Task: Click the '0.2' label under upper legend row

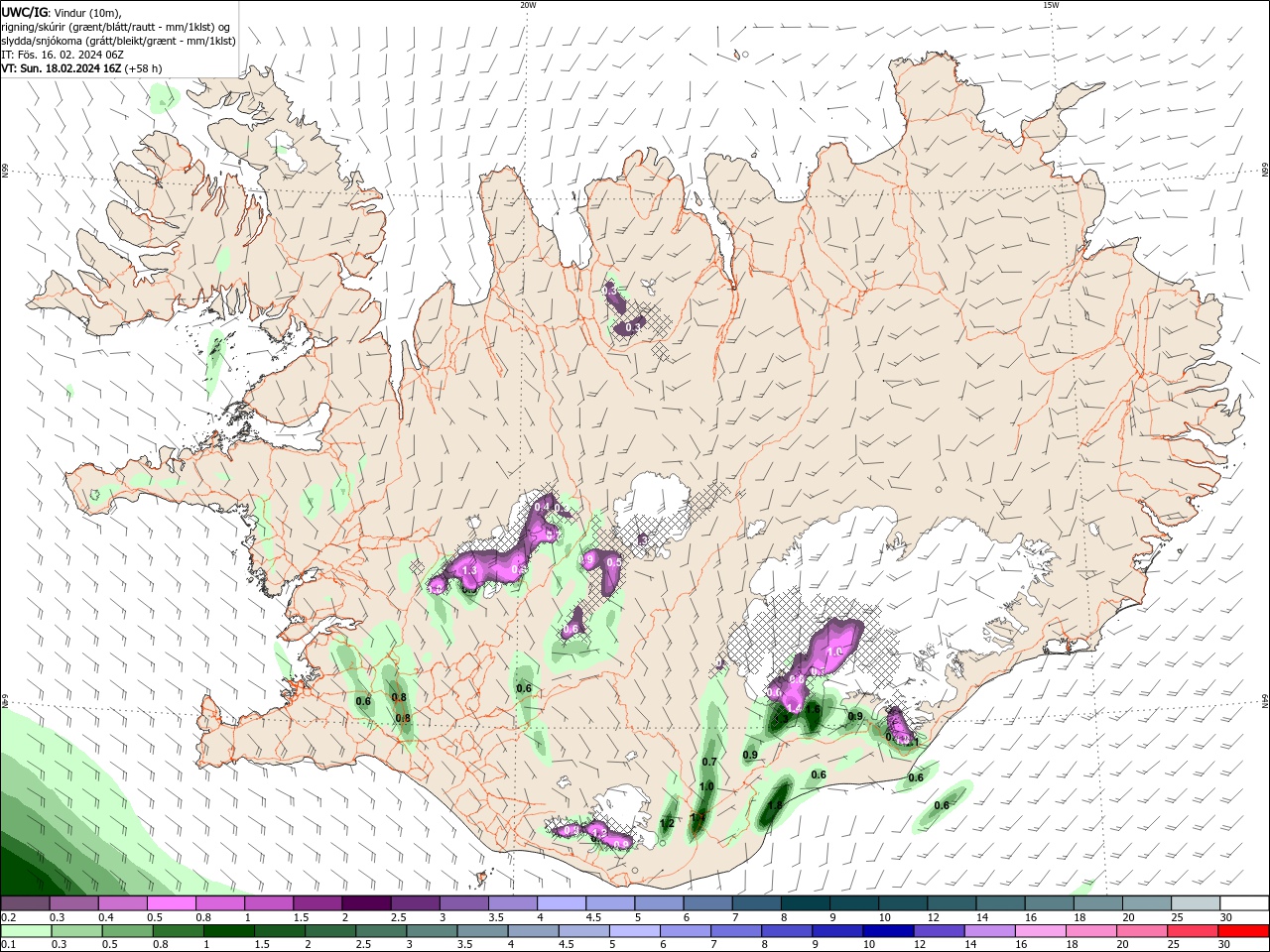Action: (9, 917)
